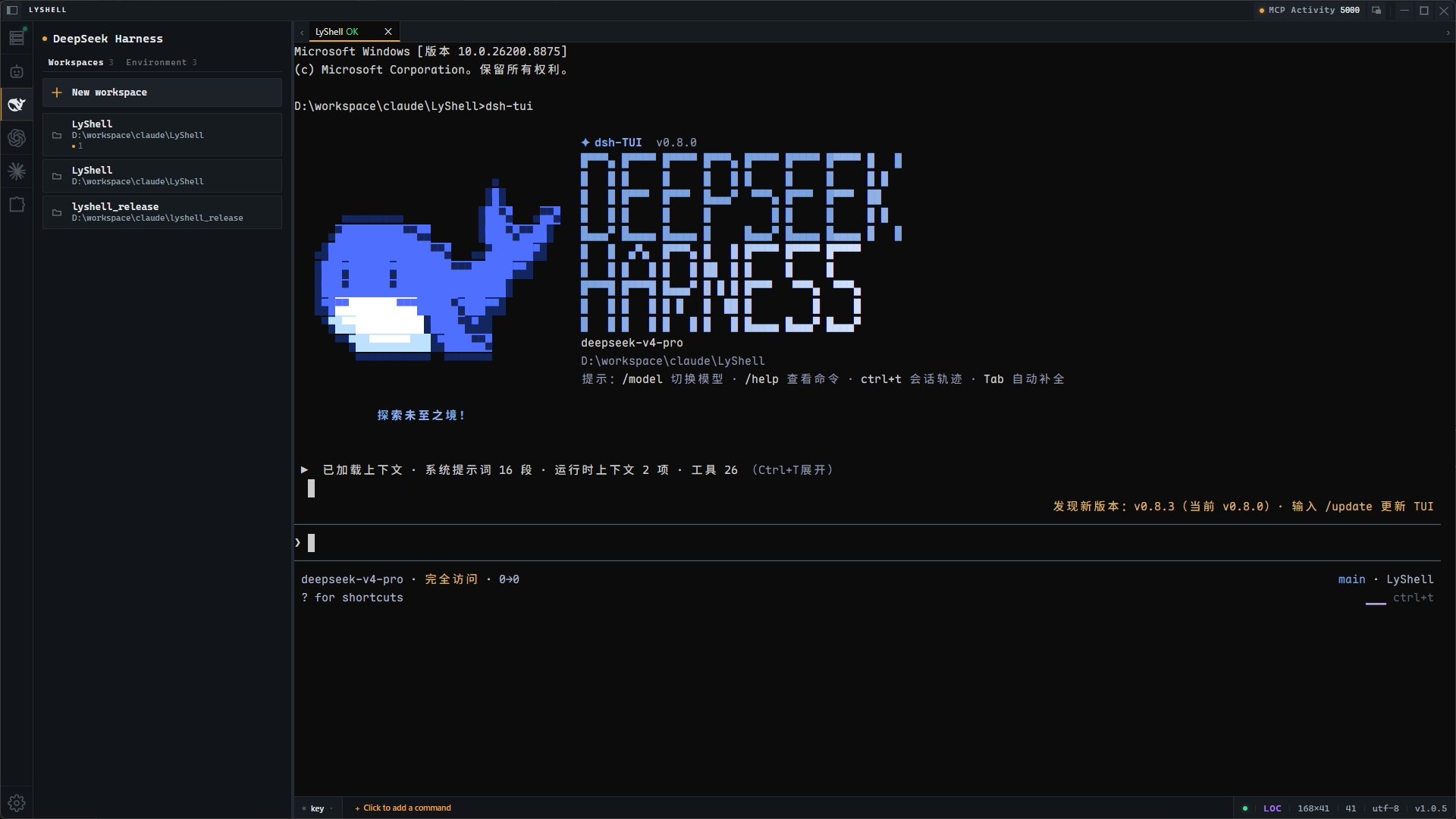Create a New workspace

162,93
